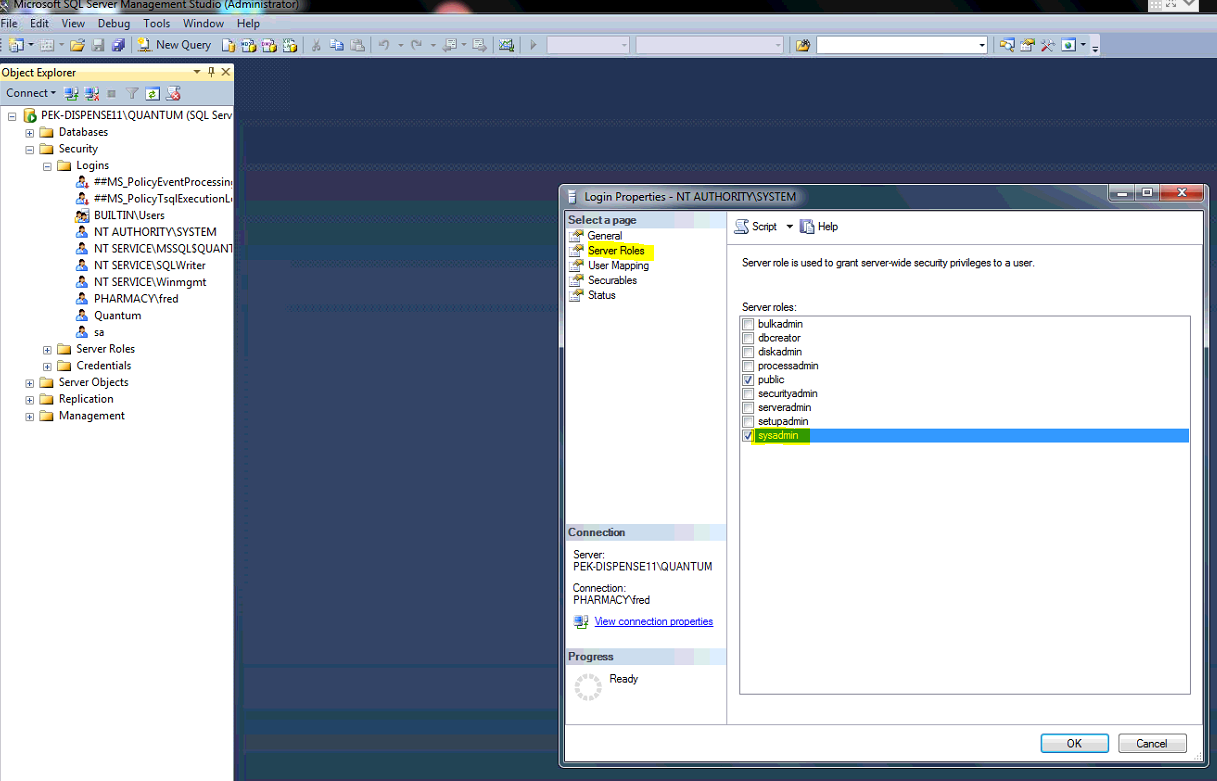Click the Save All toolbar icon
The width and height of the screenshot is (1217, 781).
pos(118,45)
